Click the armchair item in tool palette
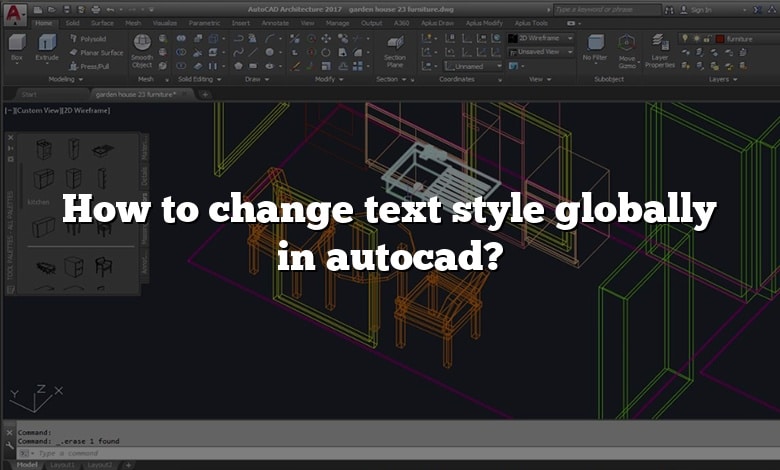The height and width of the screenshot is (470, 780). tap(103, 267)
